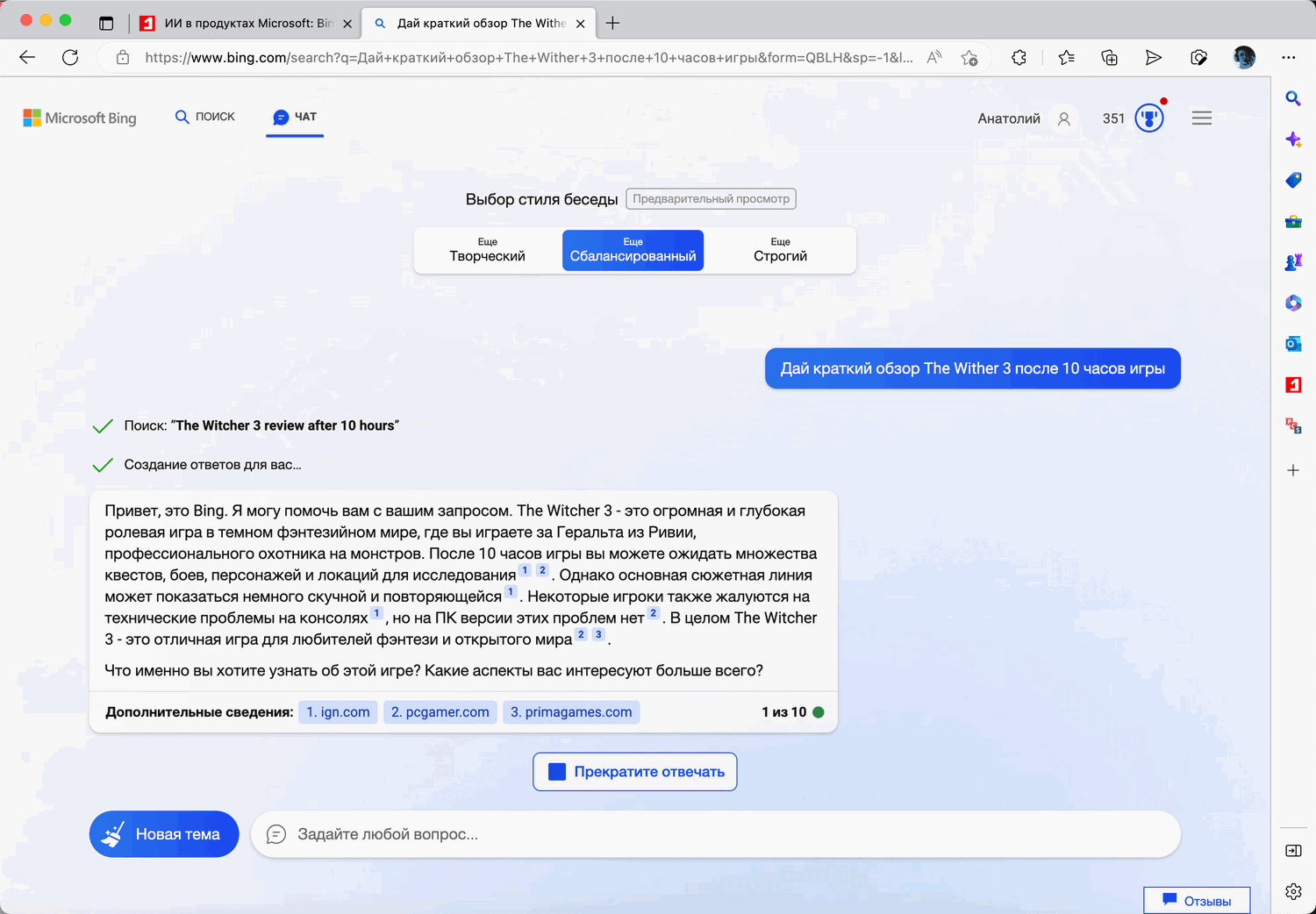Click the 1 из 10 response counter

tap(783, 712)
